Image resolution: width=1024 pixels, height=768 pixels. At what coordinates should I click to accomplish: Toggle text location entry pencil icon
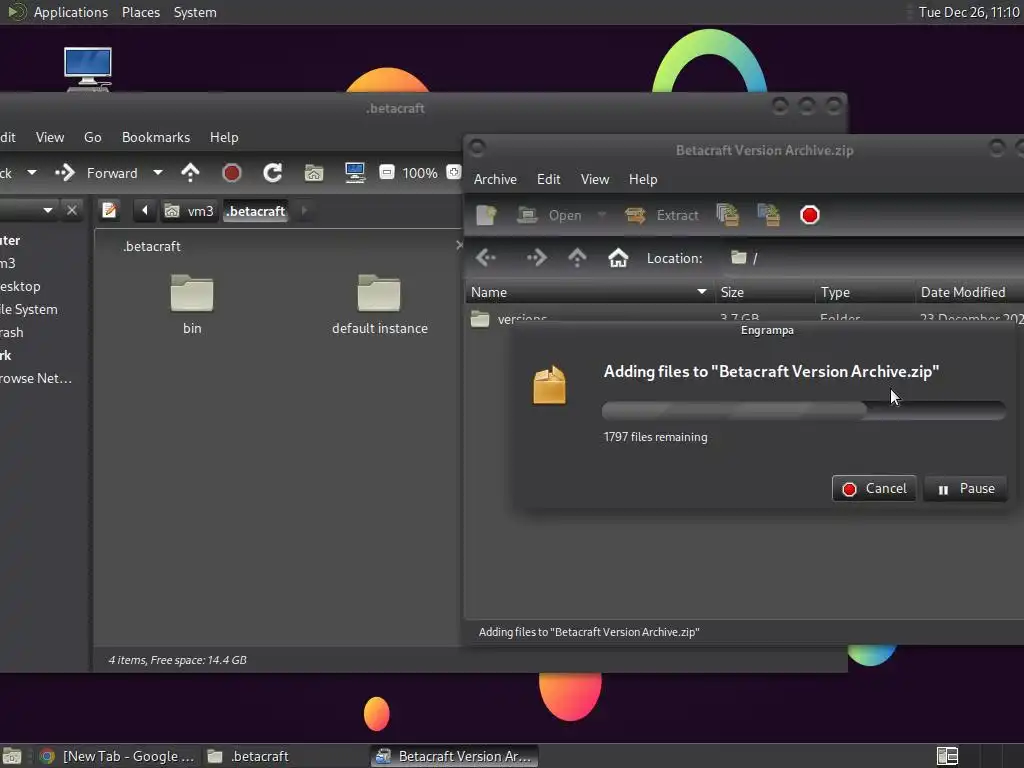click(109, 211)
